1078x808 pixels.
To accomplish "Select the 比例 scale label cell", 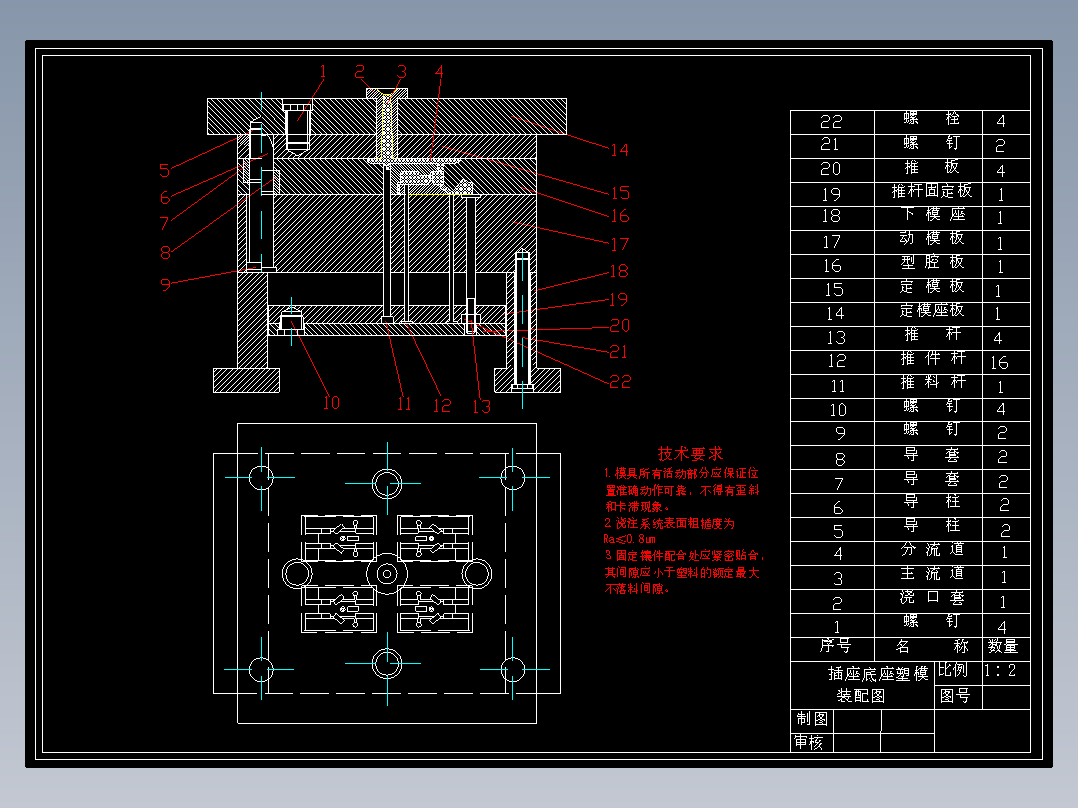I will pos(952,670).
